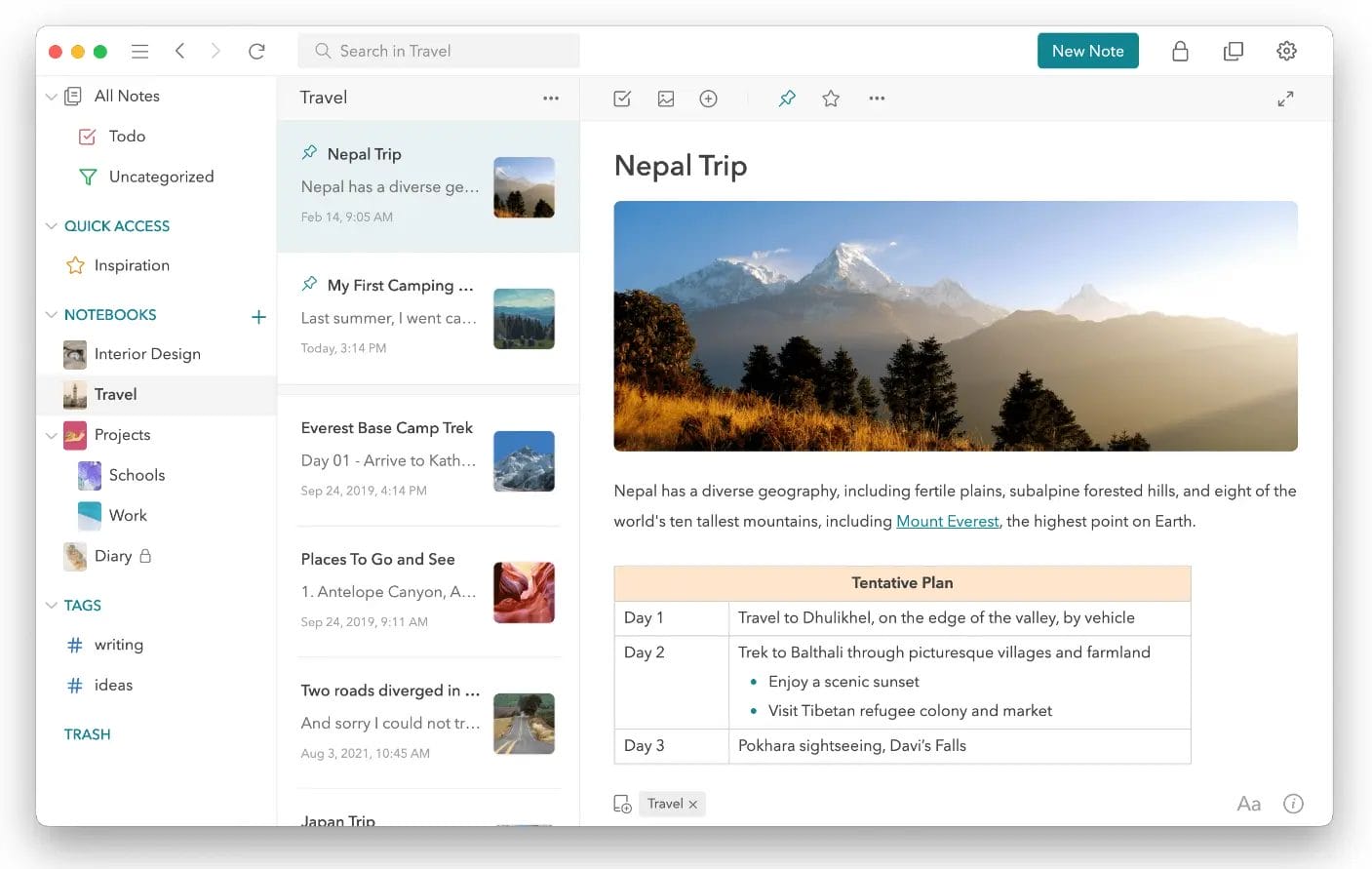1372x869 pixels.
Task: Open the sidebar hamburger menu
Action: pyautogui.click(x=139, y=51)
